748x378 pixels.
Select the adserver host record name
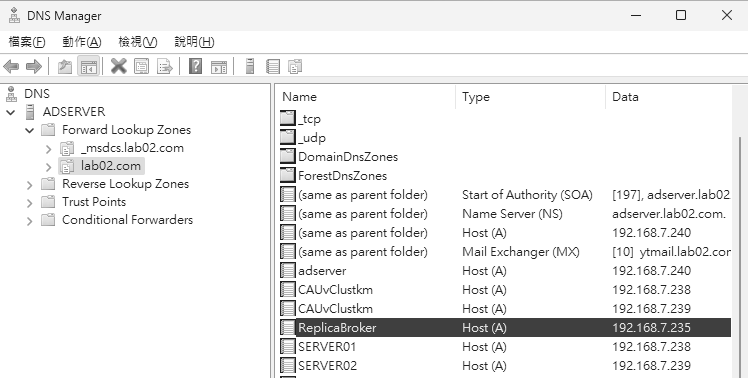(322, 271)
